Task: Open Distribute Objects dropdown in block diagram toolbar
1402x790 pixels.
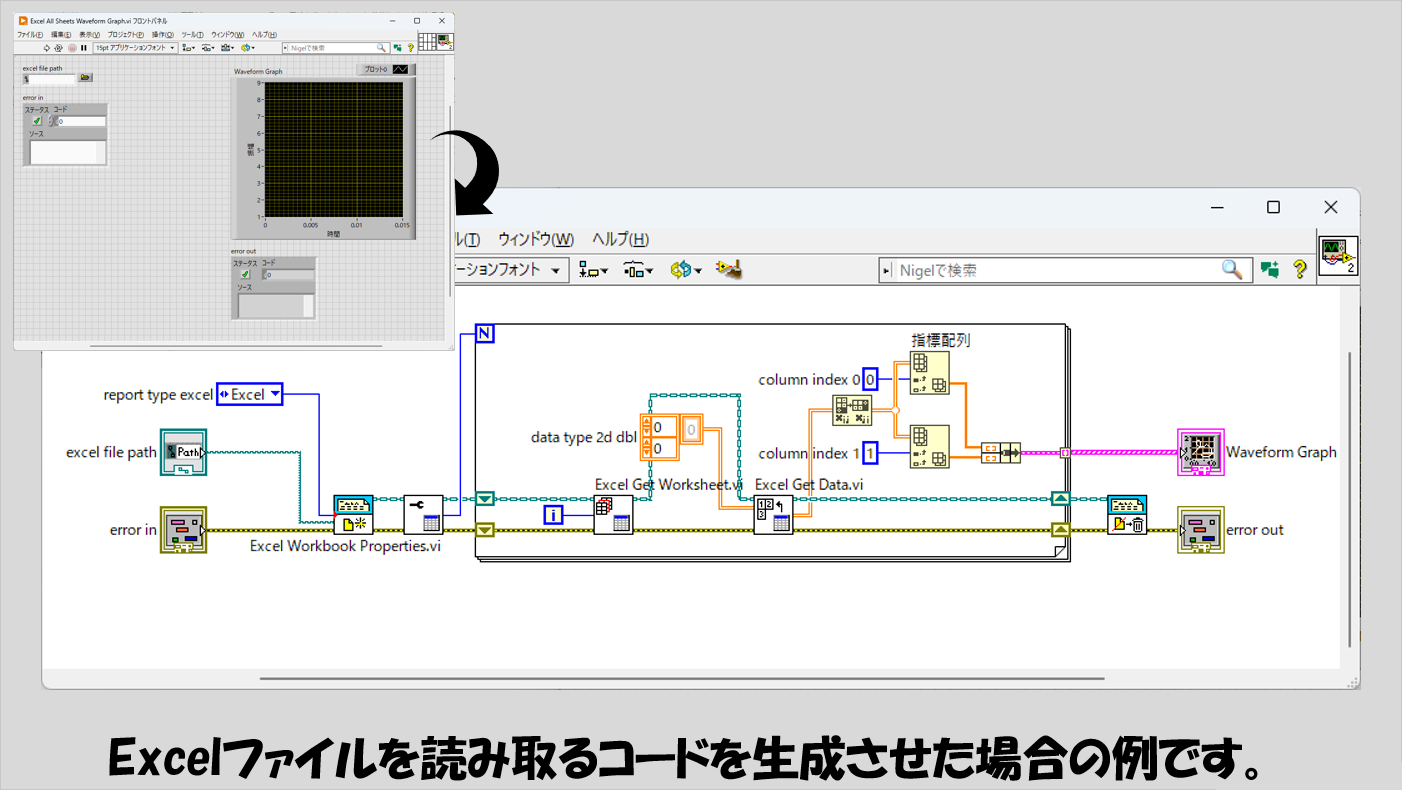Action: pyautogui.click(x=638, y=270)
